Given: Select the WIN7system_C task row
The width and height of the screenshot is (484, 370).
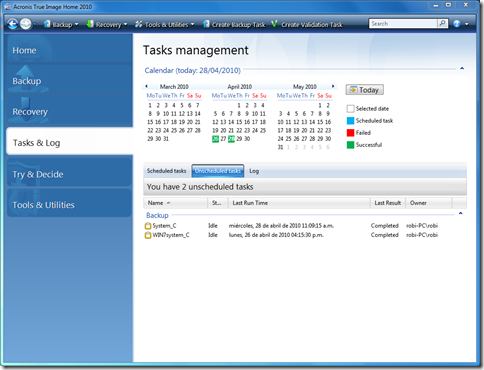Looking at the screenshot, I should [305, 235].
